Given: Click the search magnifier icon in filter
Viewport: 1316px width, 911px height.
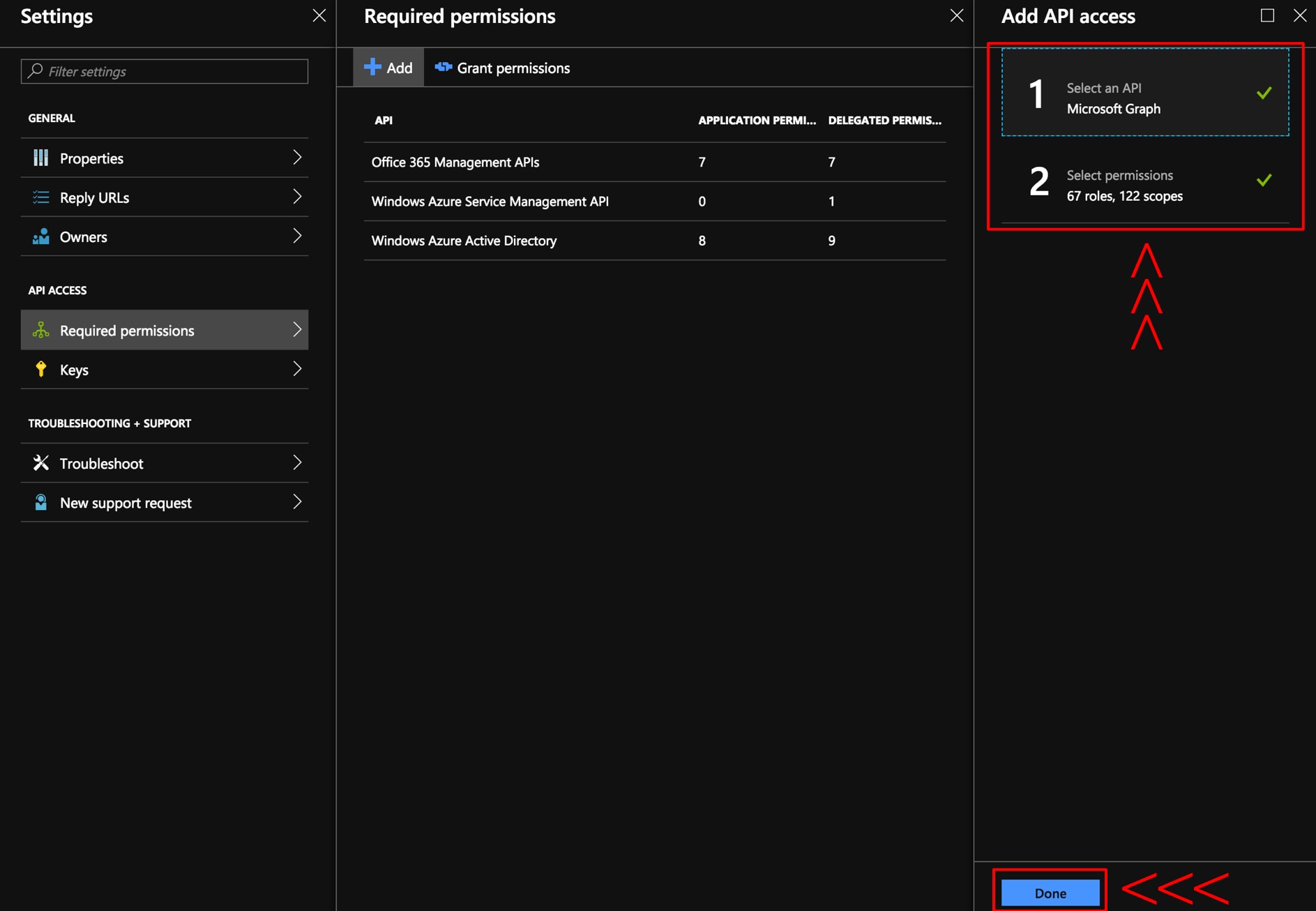Looking at the screenshot, I should 36,70.
